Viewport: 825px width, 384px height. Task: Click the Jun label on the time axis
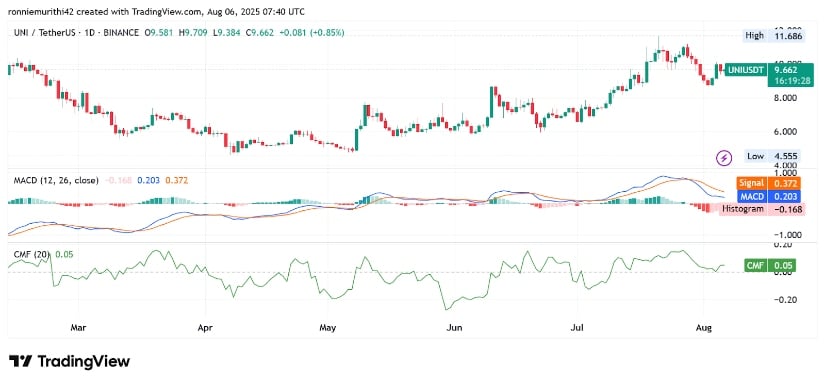tap(454, 328)
